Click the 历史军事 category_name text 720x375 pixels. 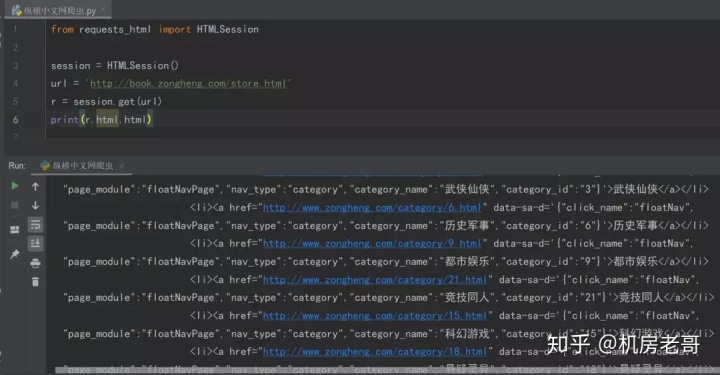(x=467, y=225)
